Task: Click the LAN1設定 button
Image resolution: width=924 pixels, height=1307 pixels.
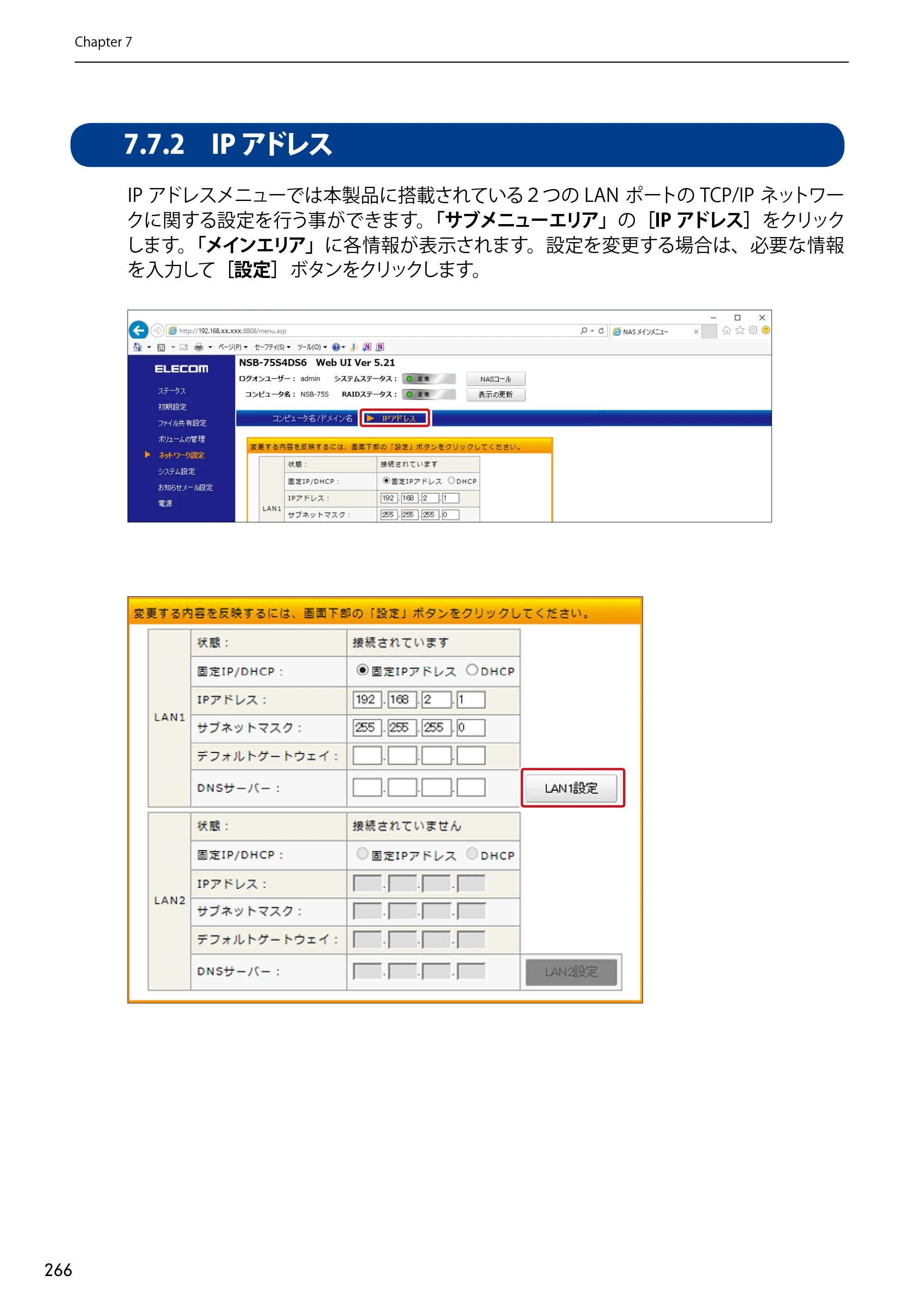Action: pyautogui.click(x=571, y=789)
